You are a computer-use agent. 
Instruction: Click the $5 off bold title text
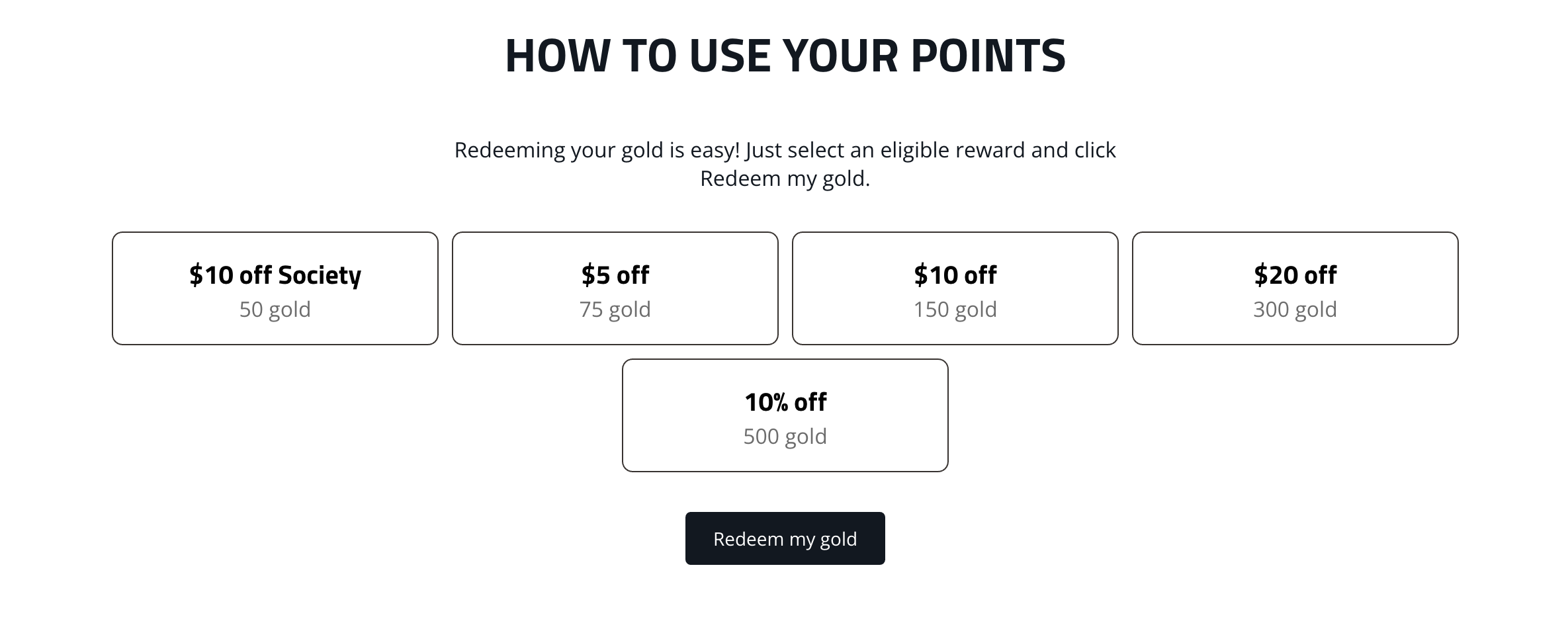[615, 274]
